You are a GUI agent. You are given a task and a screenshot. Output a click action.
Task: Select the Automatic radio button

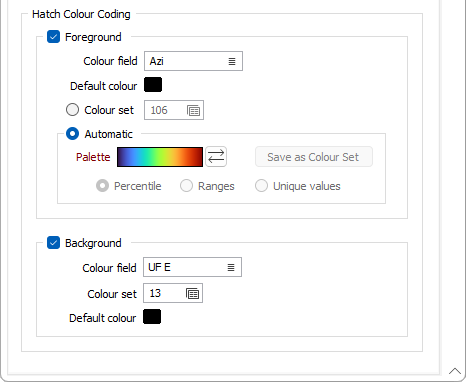click(72, 134)
